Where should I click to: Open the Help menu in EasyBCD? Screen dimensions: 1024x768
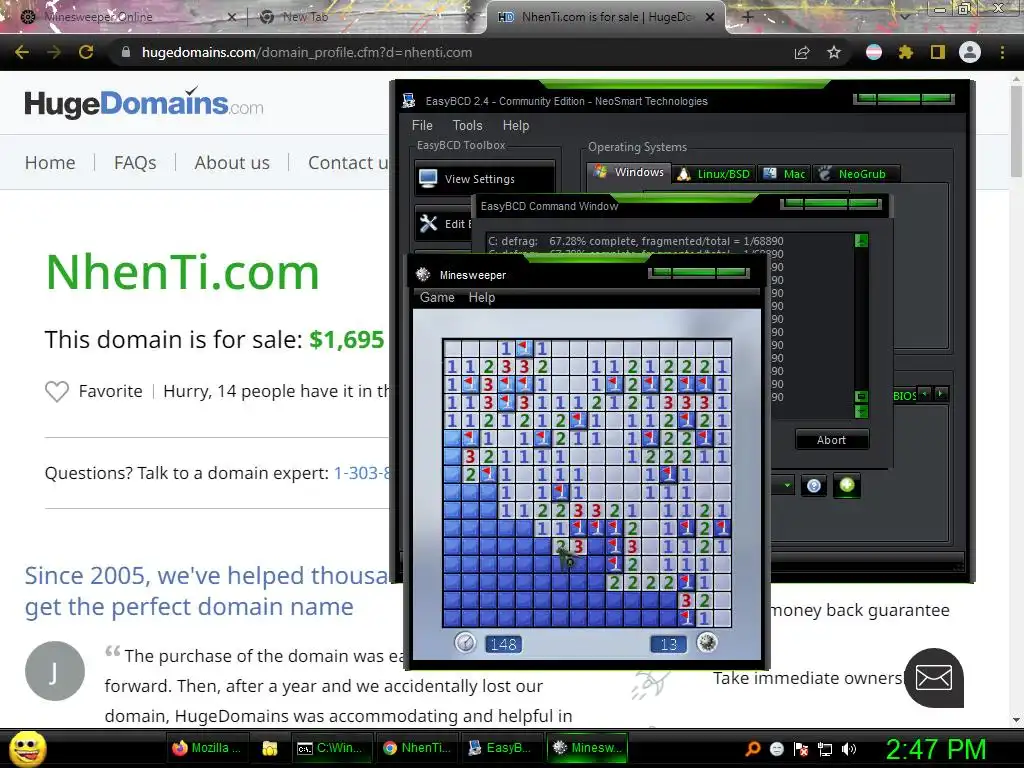click(516, 125)
